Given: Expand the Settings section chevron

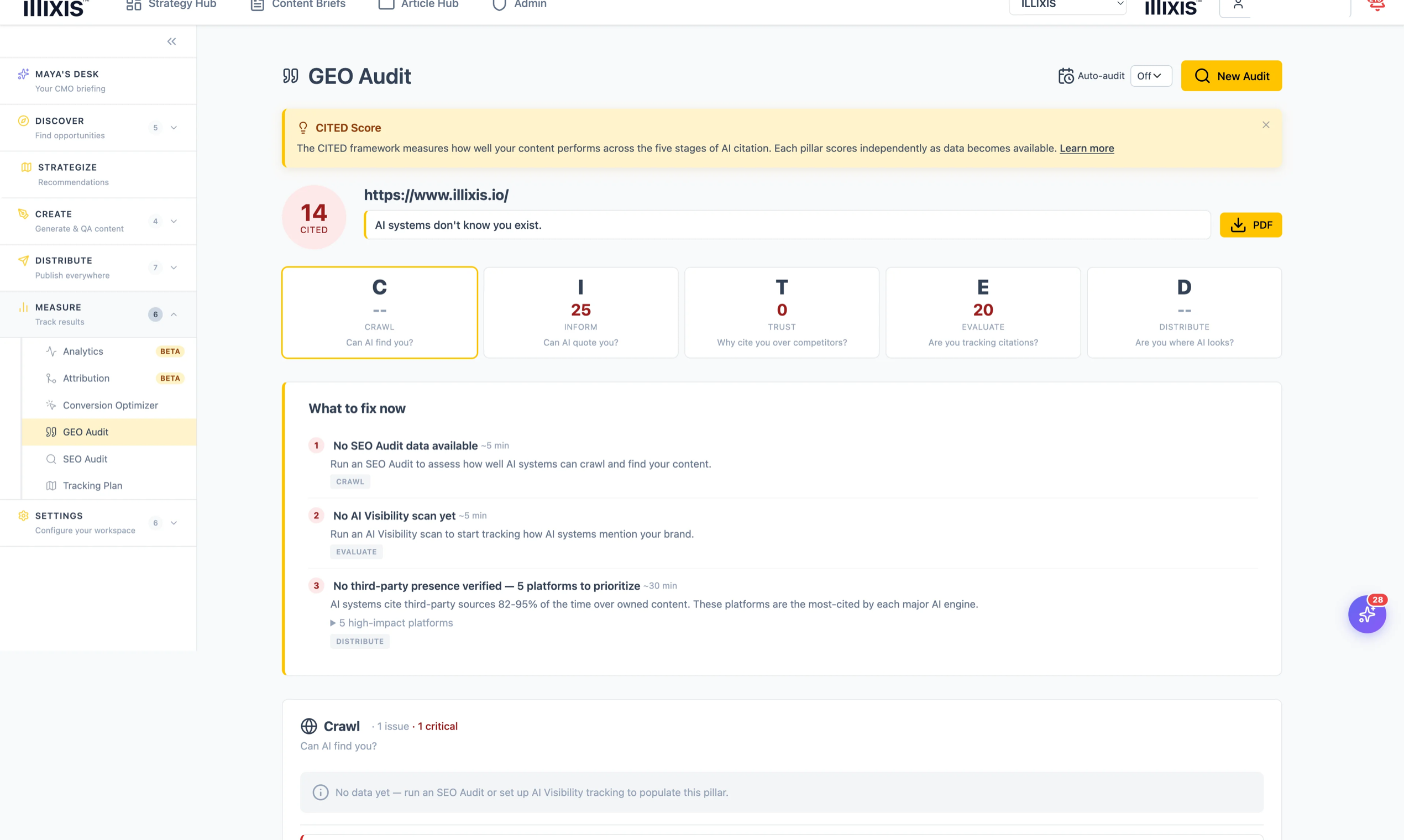Looking at the screenshot, I should pyautogui.click(x=174, y=523).
